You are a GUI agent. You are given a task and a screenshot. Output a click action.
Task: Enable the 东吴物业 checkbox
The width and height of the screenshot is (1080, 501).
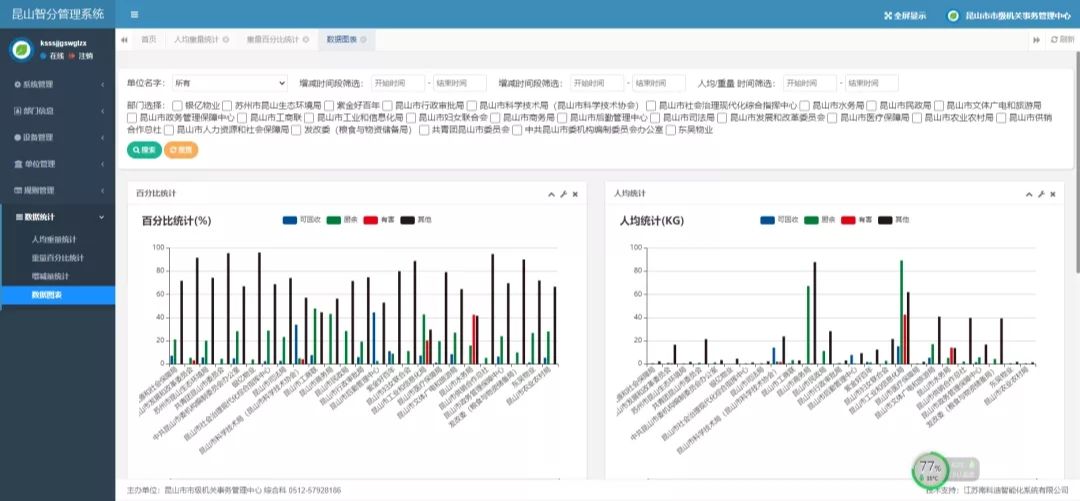(x=671, y=130)
